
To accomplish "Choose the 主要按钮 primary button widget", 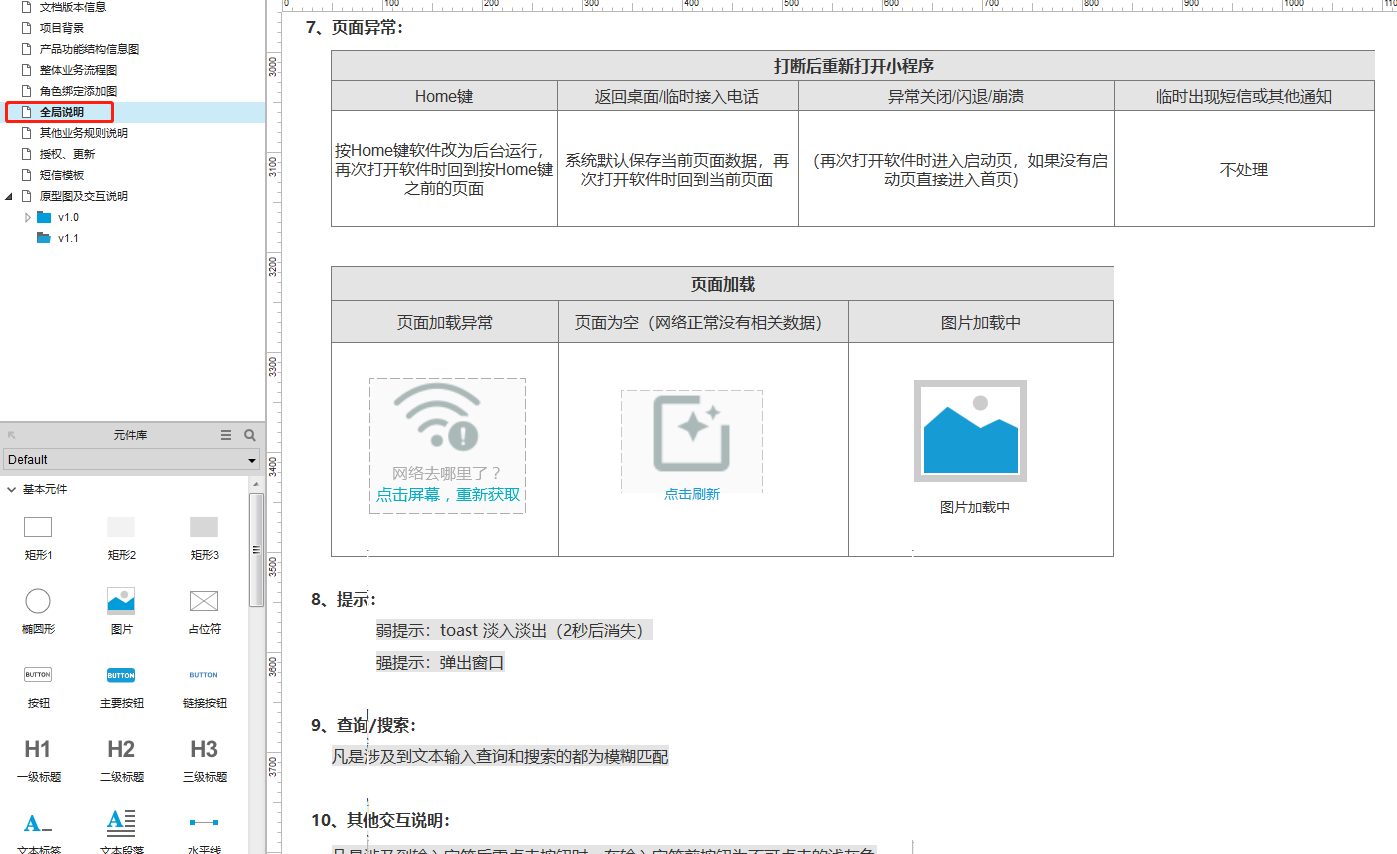I will tap(120, 674).
